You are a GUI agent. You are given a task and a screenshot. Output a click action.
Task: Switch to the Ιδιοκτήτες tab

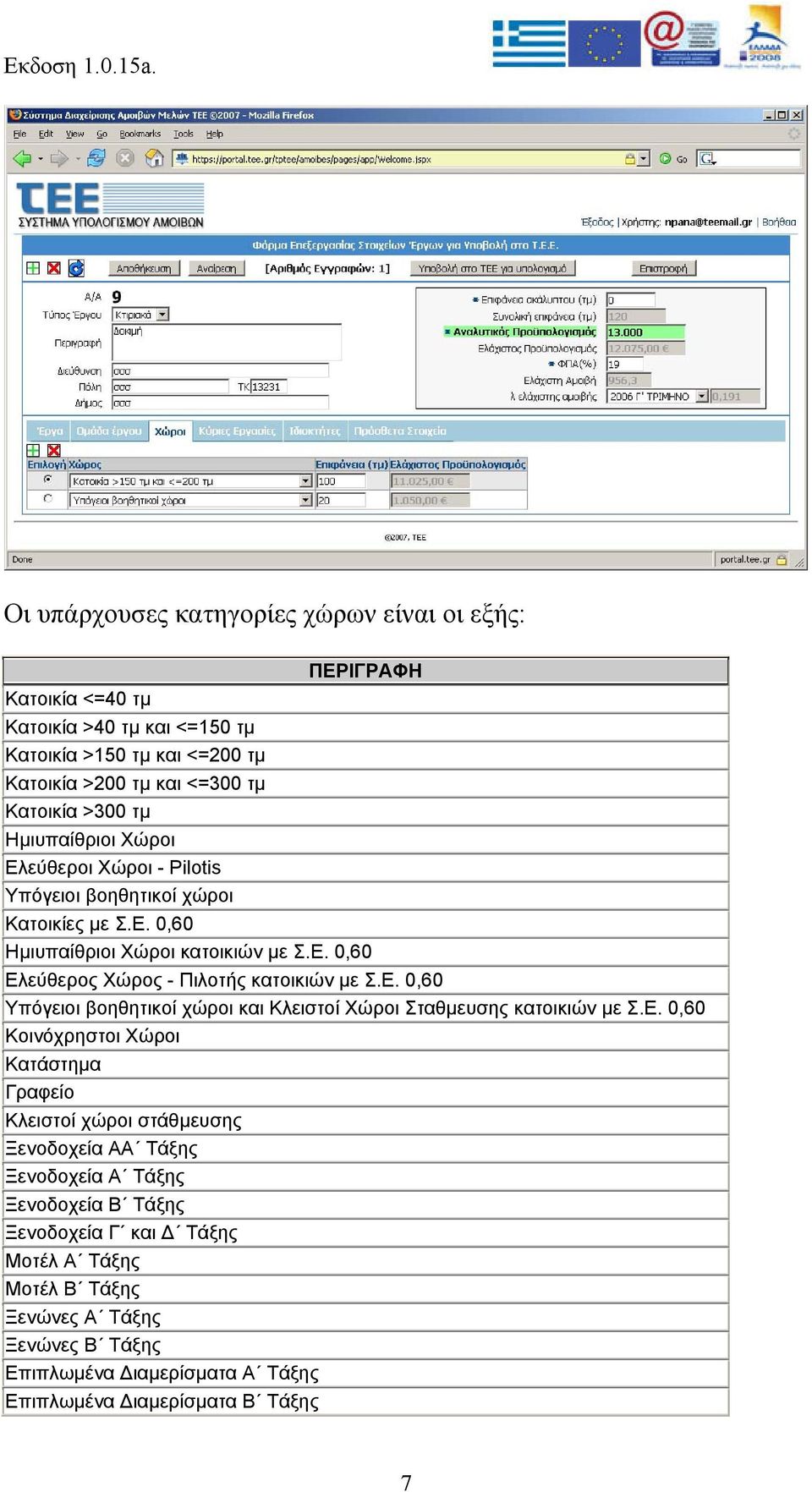315,431
